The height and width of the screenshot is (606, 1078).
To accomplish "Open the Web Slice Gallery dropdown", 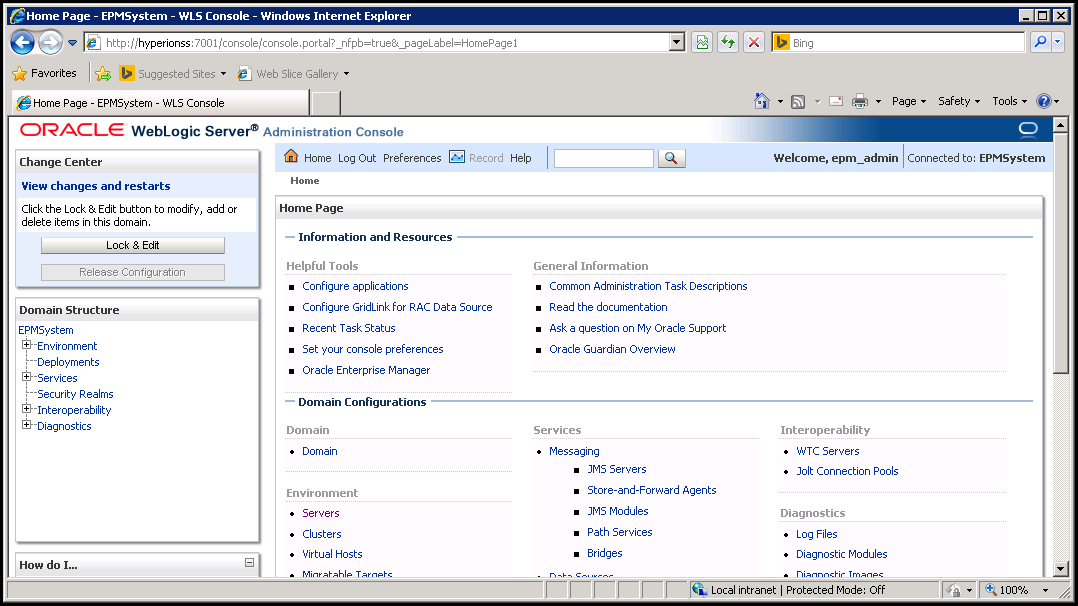I will click(346, 74).
